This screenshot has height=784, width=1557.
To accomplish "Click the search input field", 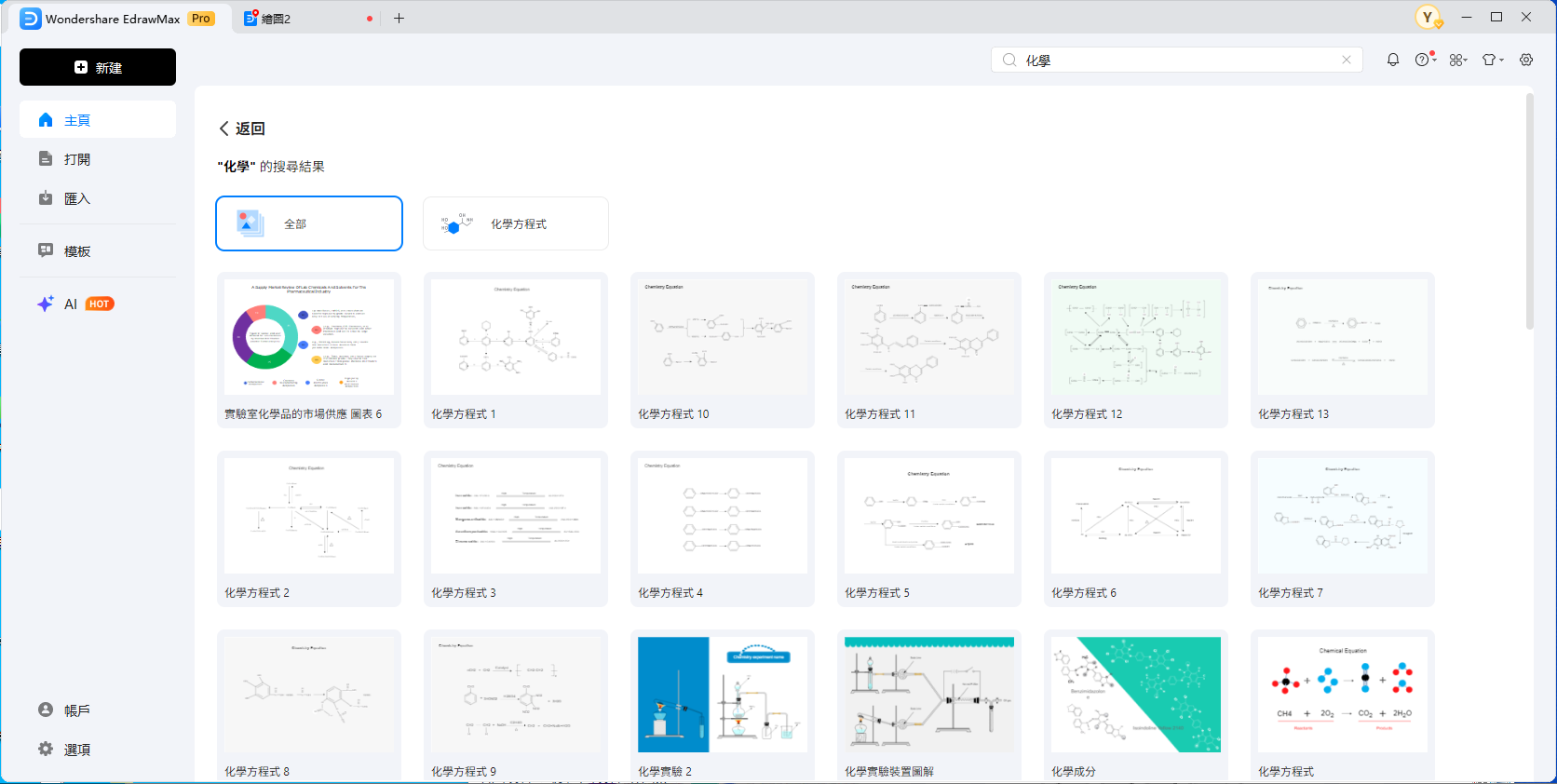I will pyautogui.click(x=1178, y=60).
